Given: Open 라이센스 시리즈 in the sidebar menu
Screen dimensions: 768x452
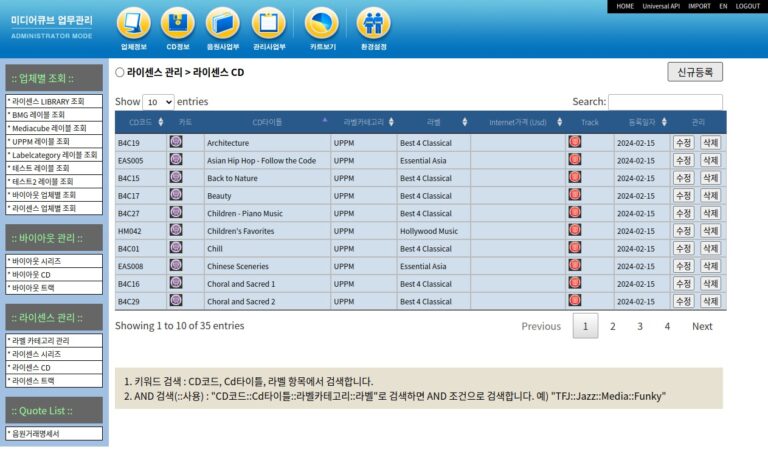Looking at the screenshot, I should pyautogui.click(x=54, y=354).
